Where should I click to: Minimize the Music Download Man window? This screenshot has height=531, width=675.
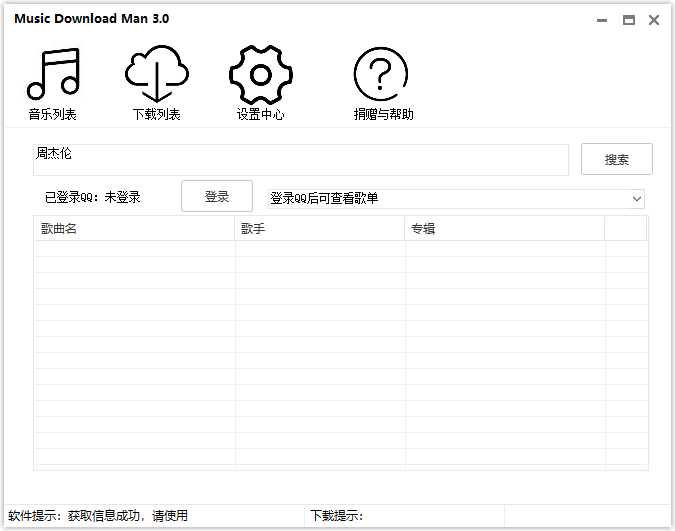click(602, 20)
